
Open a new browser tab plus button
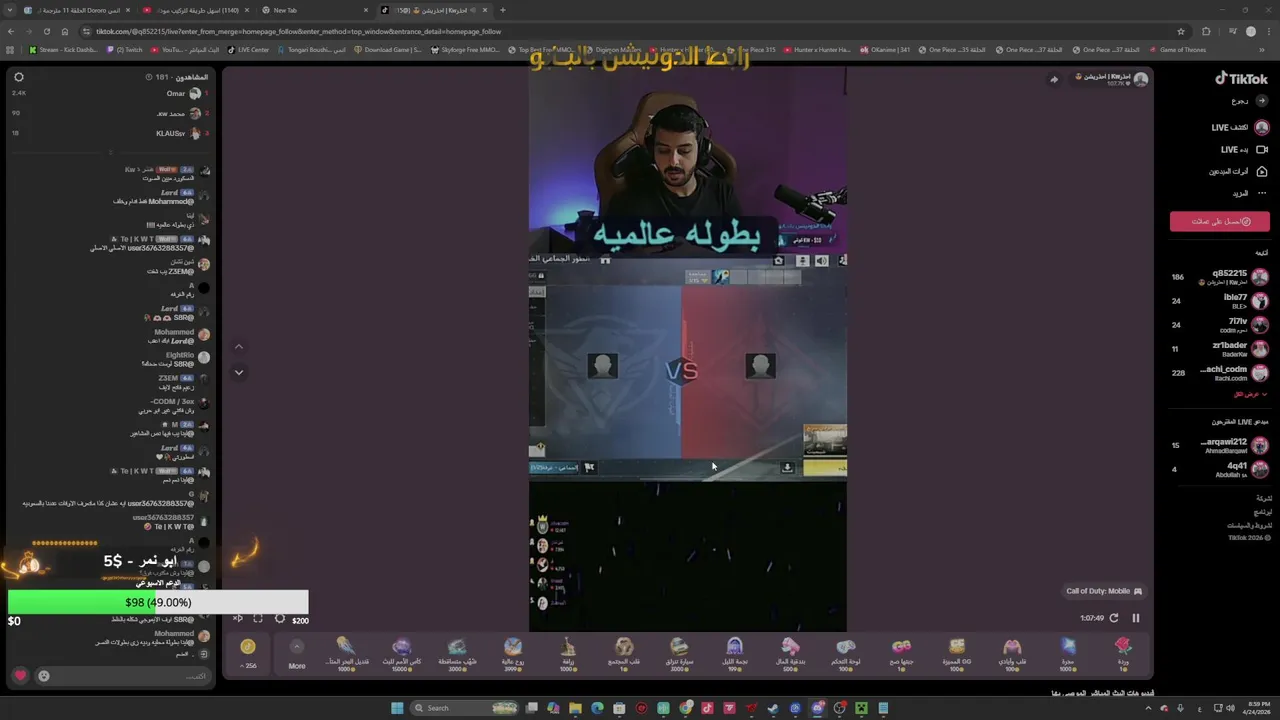click(502, 10)
